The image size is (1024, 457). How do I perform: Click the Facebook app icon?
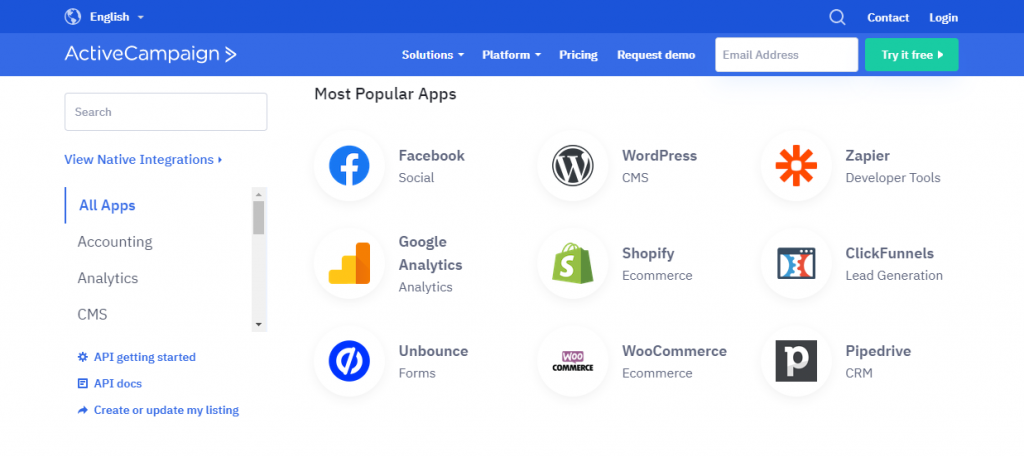click(x=349, y=166)
